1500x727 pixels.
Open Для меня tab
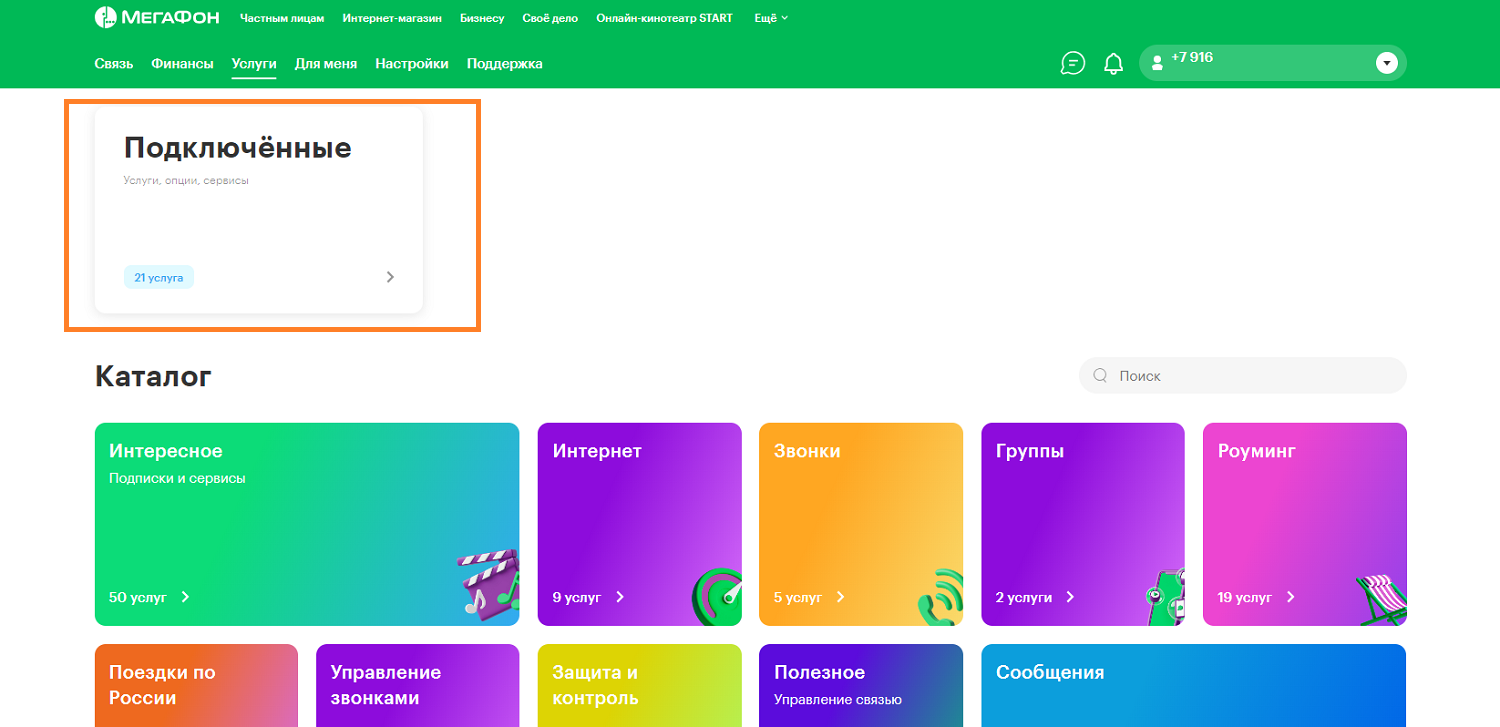click(x=326, y=63)
